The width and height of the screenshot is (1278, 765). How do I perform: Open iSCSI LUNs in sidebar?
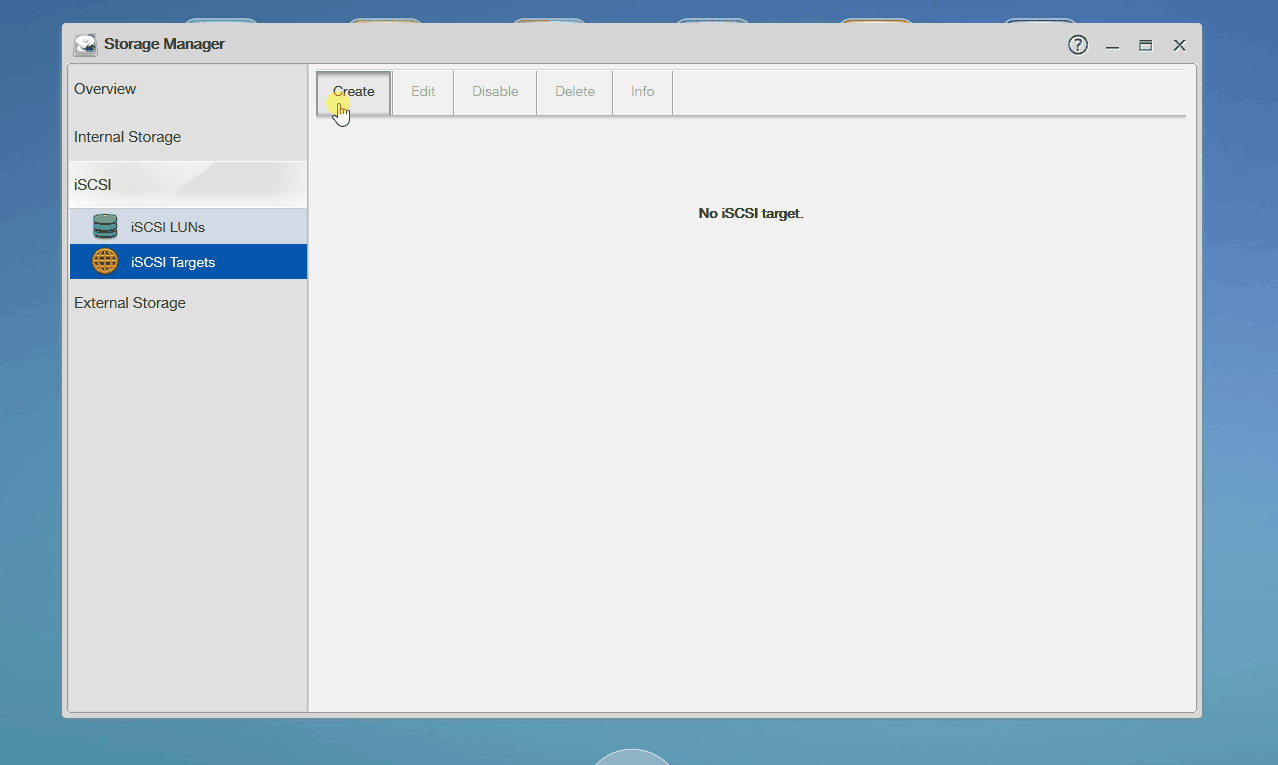click(188, 227)
